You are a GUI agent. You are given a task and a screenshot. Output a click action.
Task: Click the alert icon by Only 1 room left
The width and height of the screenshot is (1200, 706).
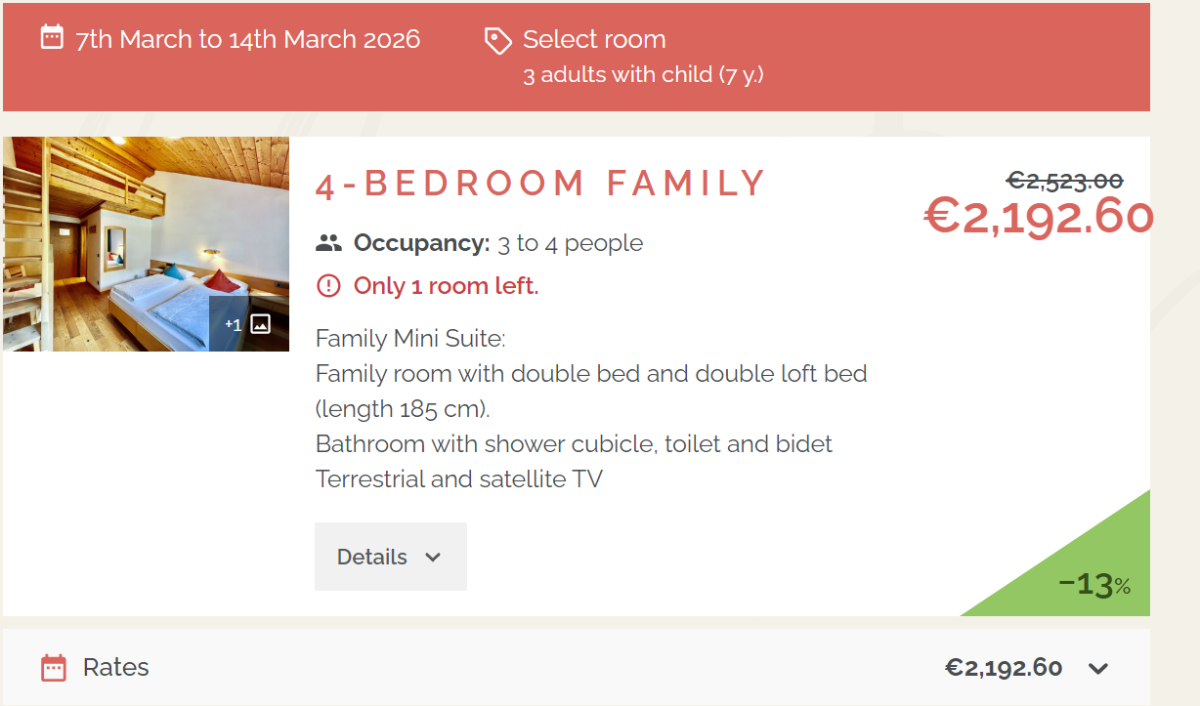click(328, 286)
